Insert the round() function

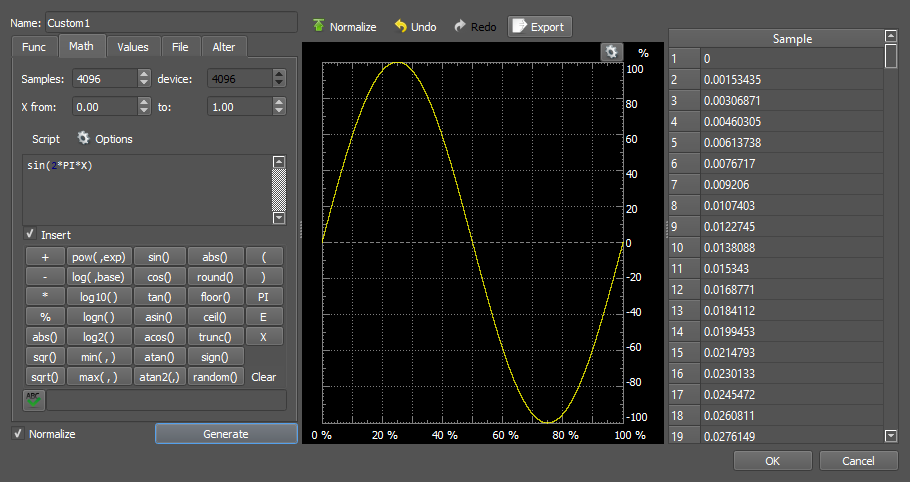[215, 277]
